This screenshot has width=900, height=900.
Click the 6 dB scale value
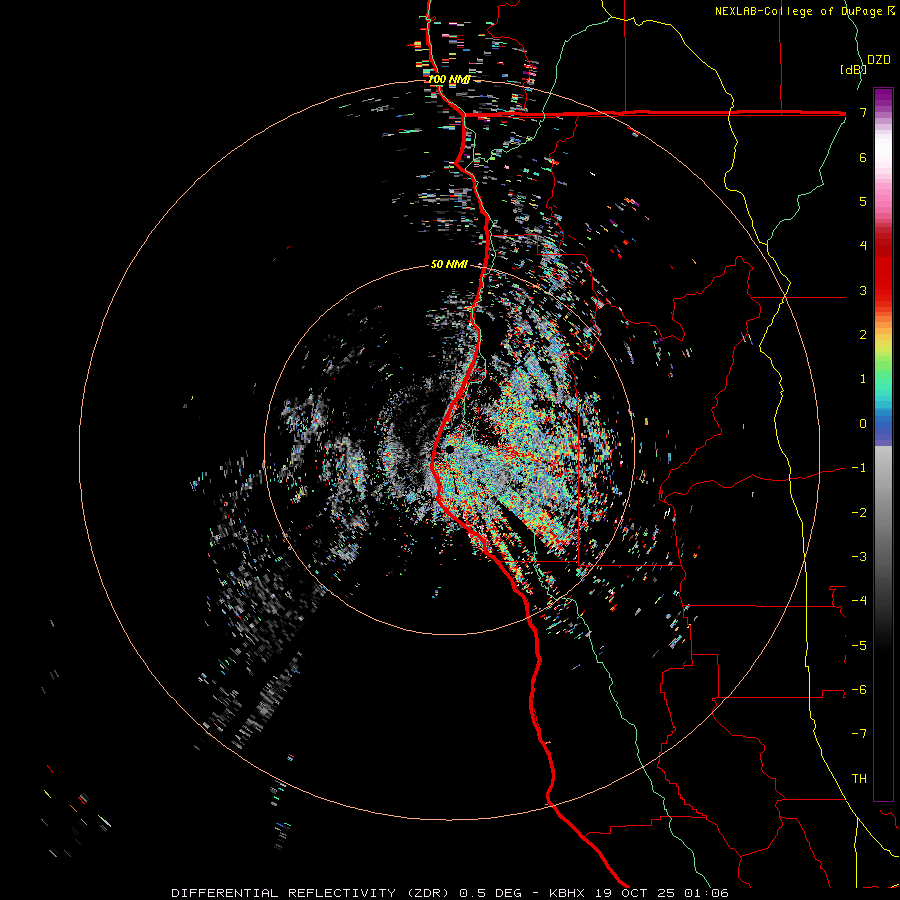point(863,157)
